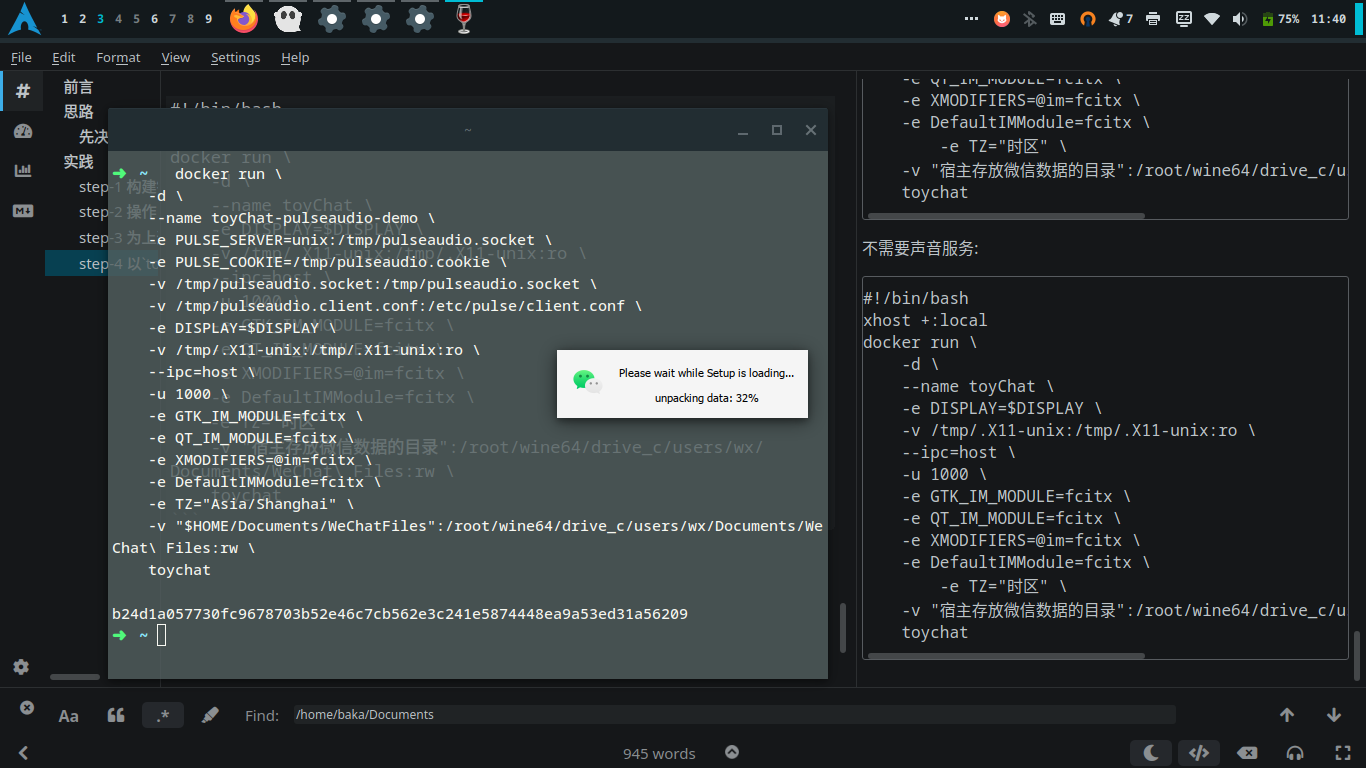
Task: Jump to next search match down arrow
Action: tap(1333, 715)
